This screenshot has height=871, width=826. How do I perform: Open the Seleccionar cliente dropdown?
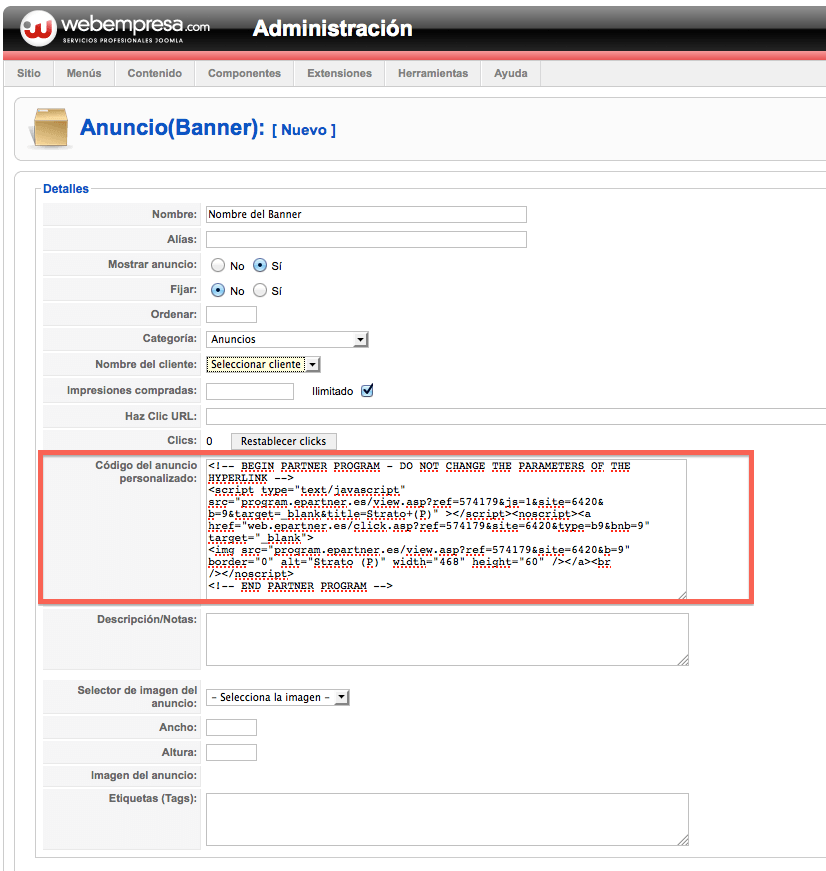click(x=263, y=364)
